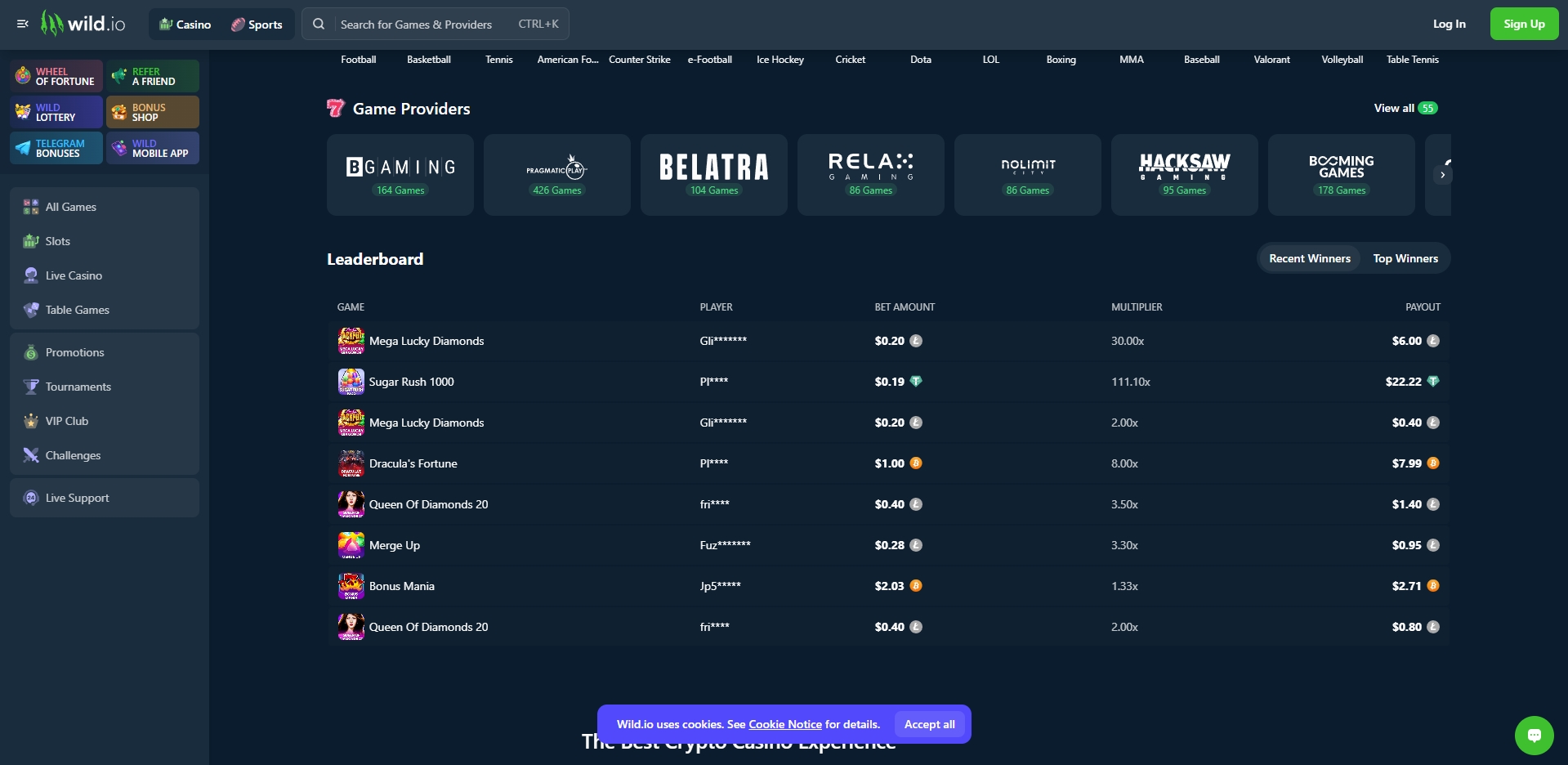Click the 111.10x multiplier value

click(x=1131, y=382)
